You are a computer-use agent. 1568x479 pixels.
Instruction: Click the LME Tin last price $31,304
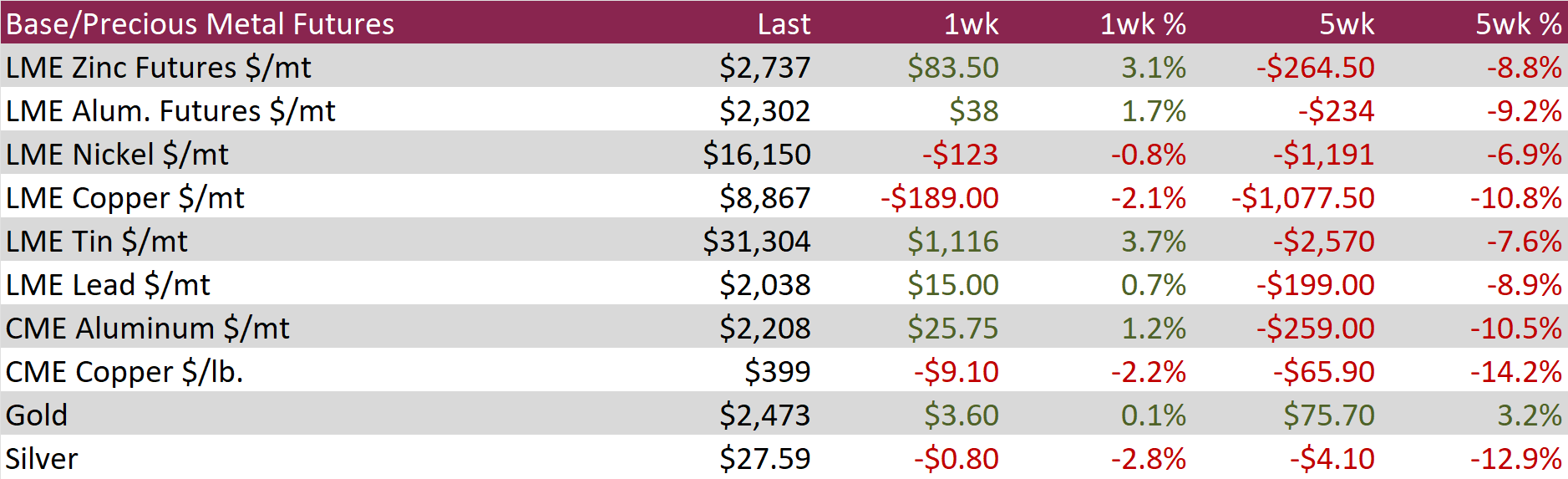(756, 241)
